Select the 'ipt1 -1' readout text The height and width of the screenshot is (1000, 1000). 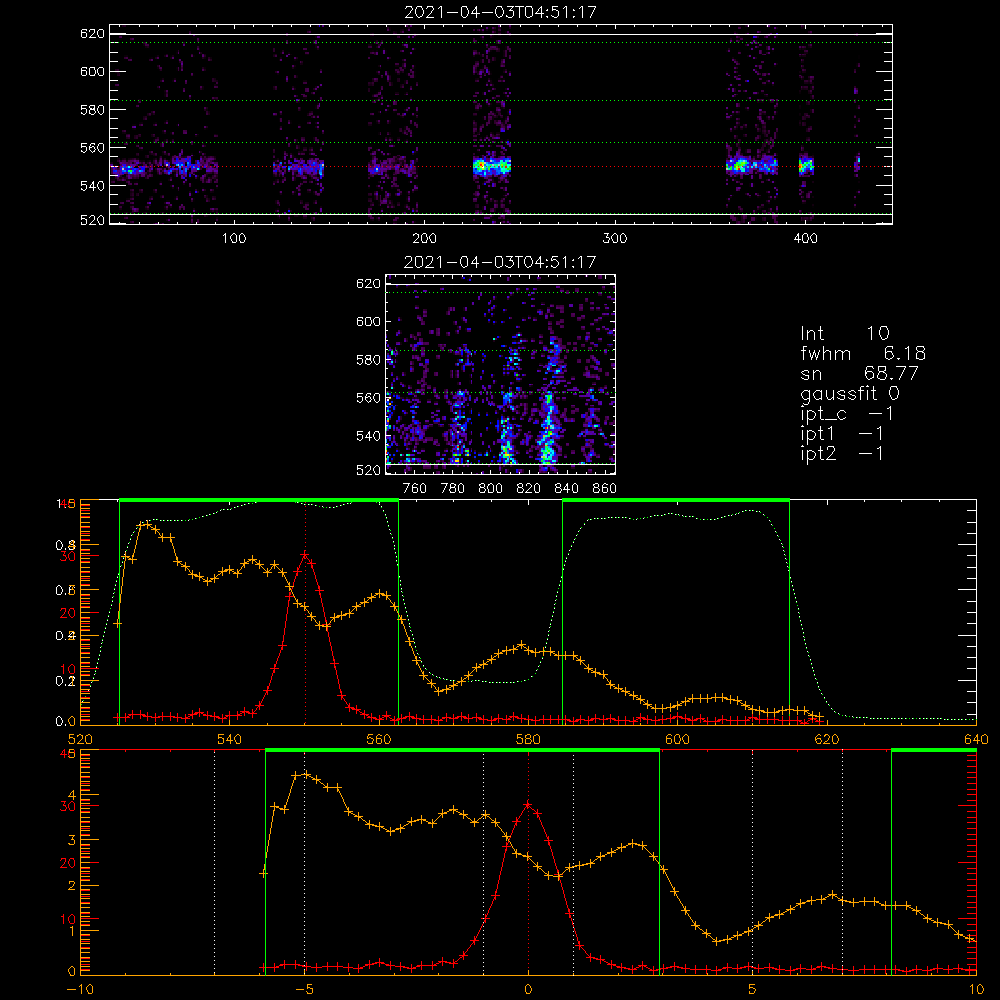pos(842,434)
